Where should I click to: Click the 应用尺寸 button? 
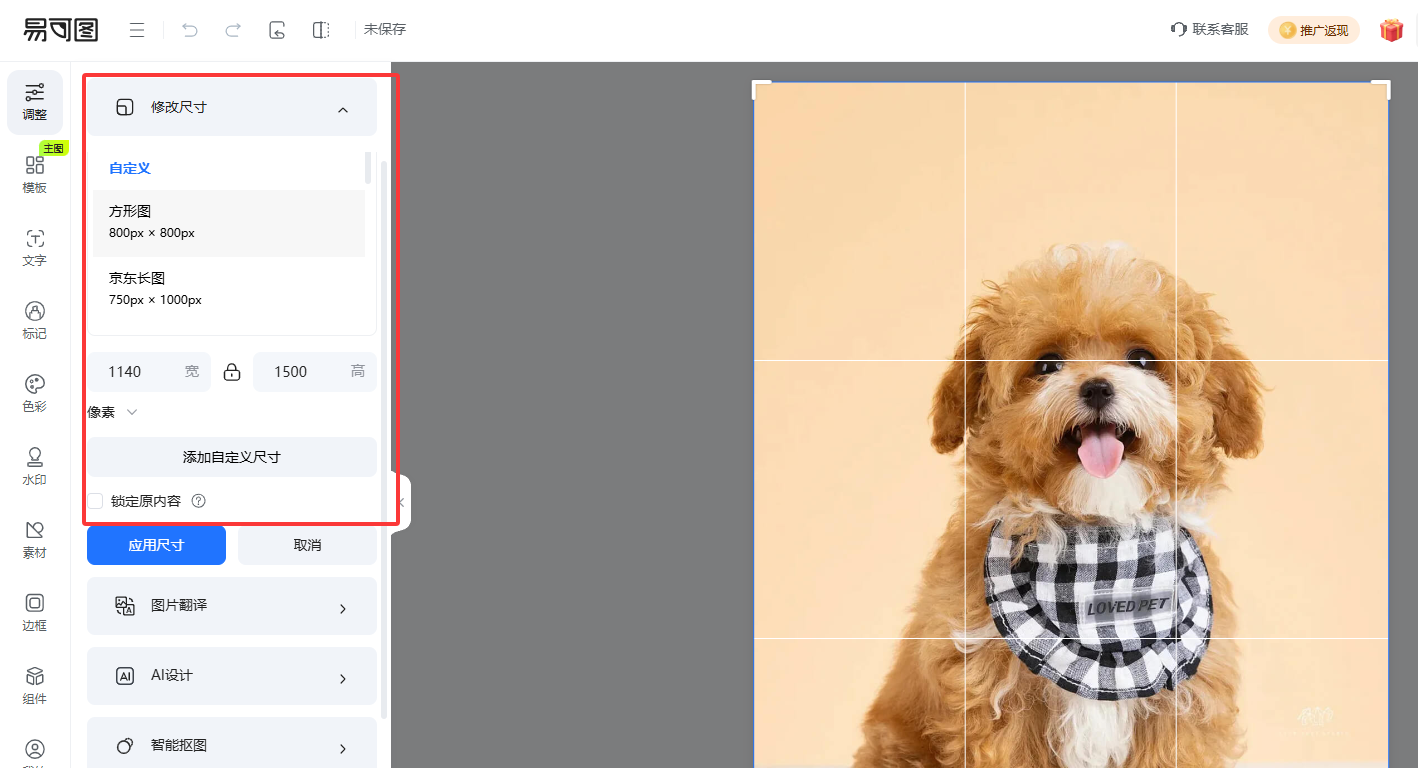coord(156,545)
